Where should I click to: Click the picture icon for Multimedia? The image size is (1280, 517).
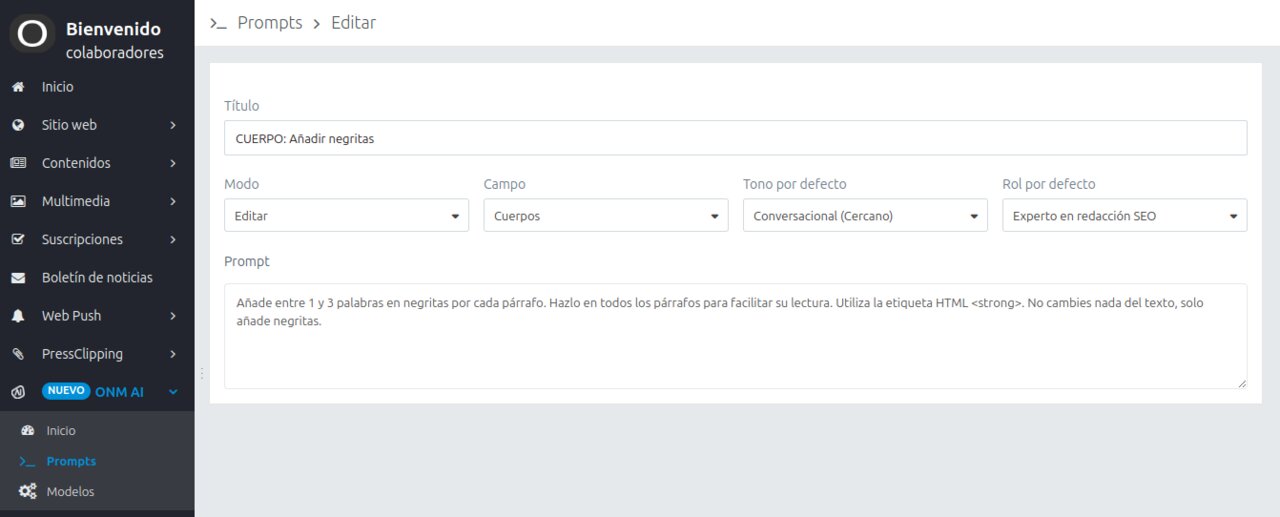18,201
